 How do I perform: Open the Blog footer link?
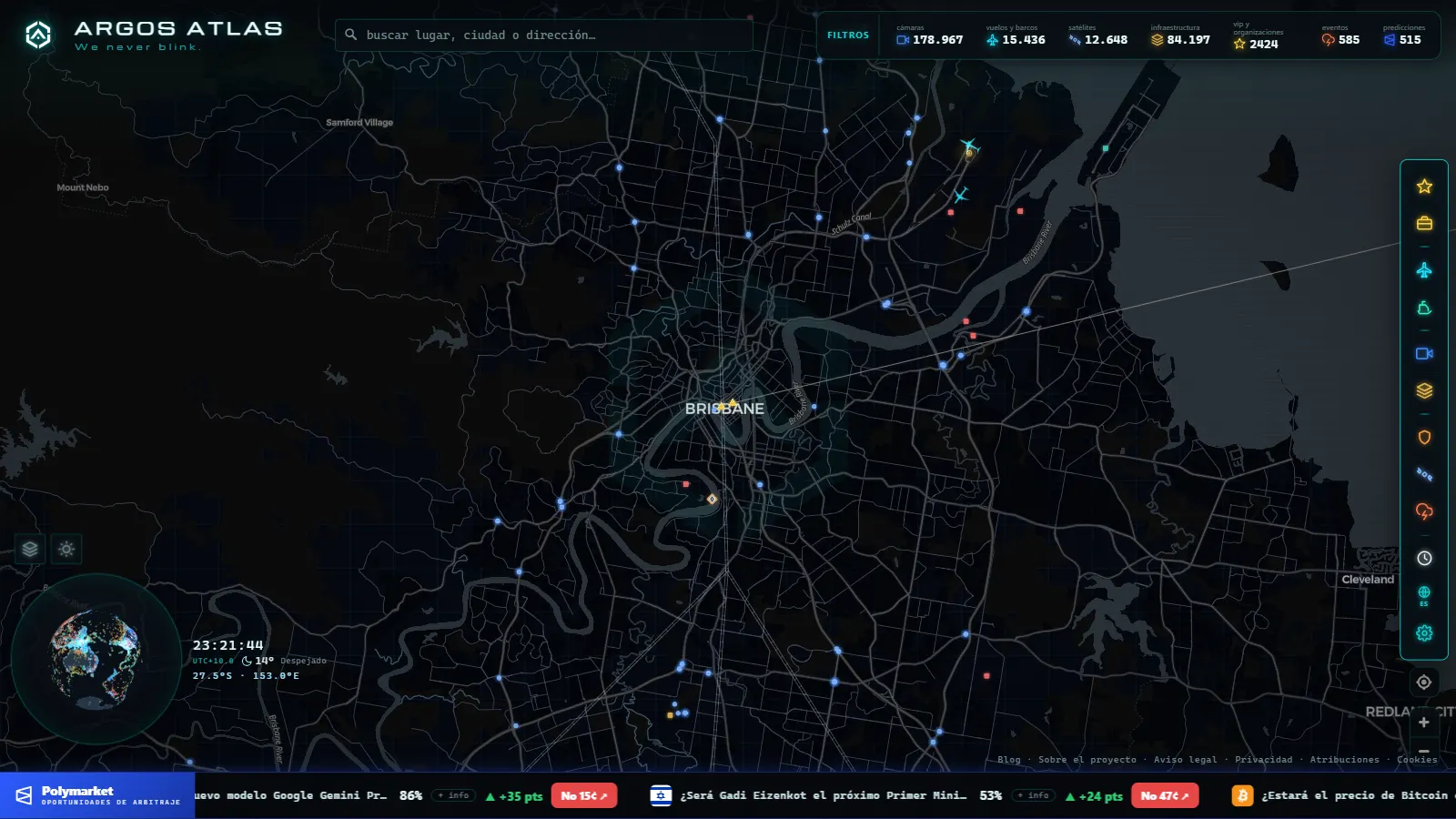[1009, 760]
